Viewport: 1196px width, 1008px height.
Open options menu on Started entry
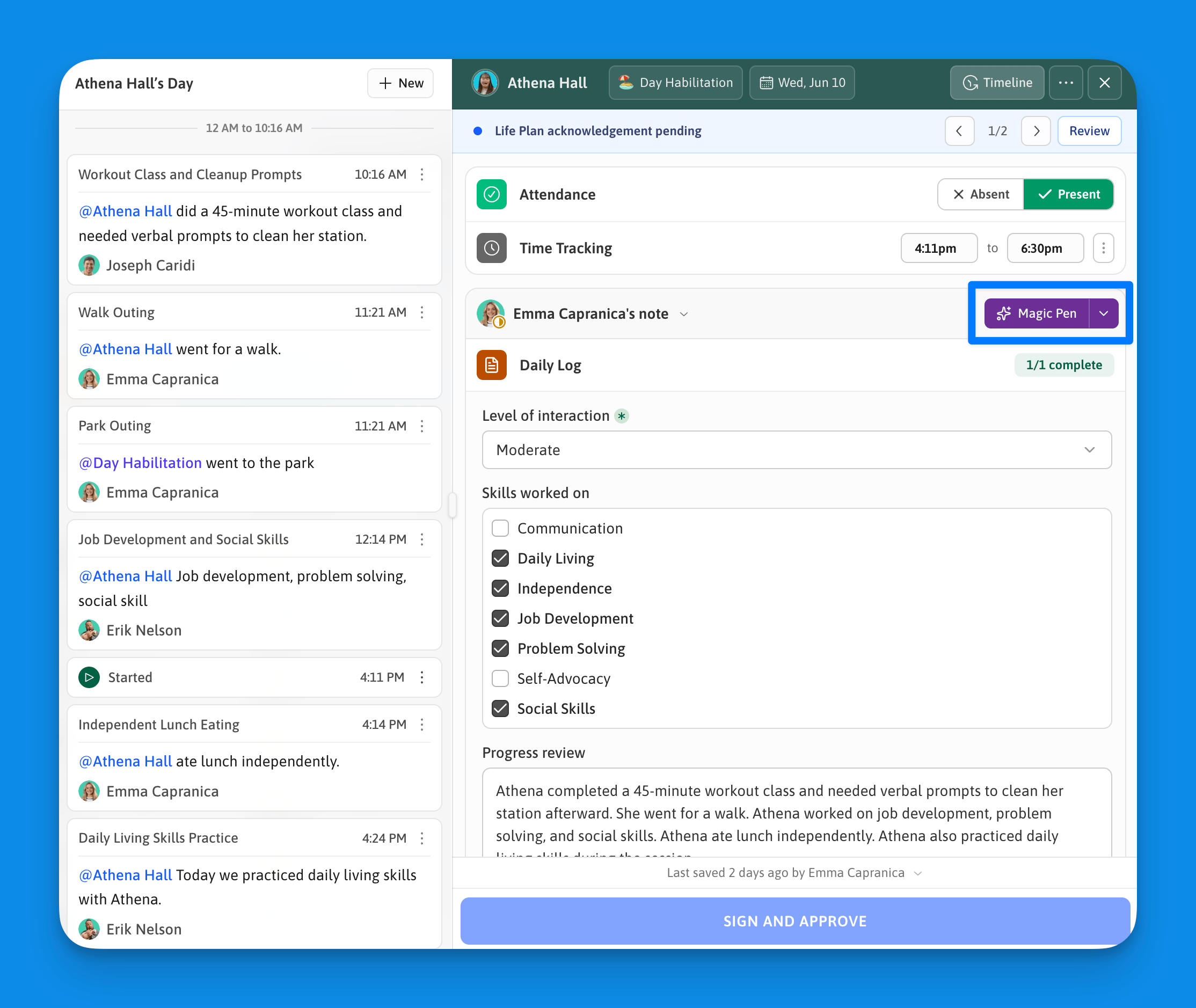click(x=422, y=677)
